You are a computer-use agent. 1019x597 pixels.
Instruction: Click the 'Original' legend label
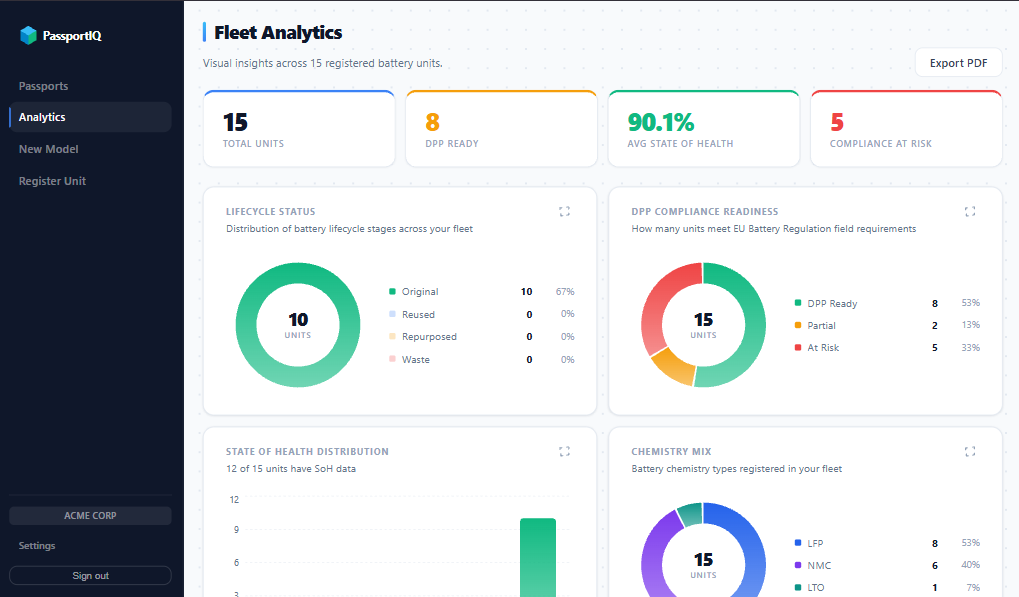click(420, 292)
